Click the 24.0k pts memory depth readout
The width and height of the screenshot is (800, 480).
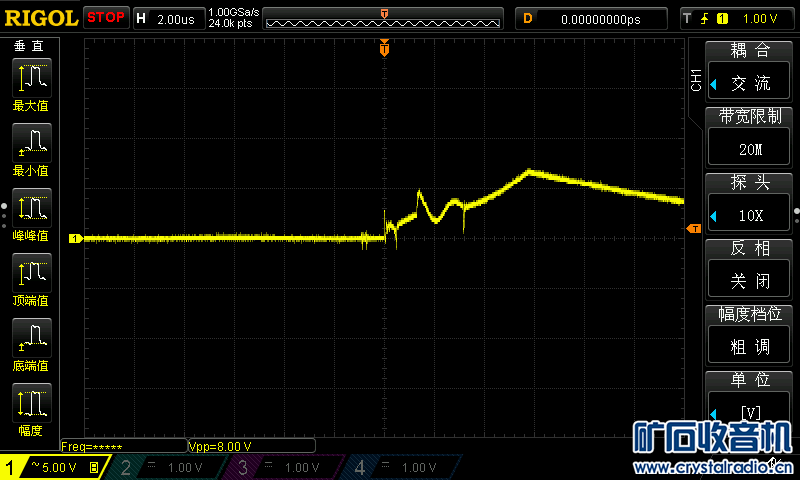click(231, 23)
